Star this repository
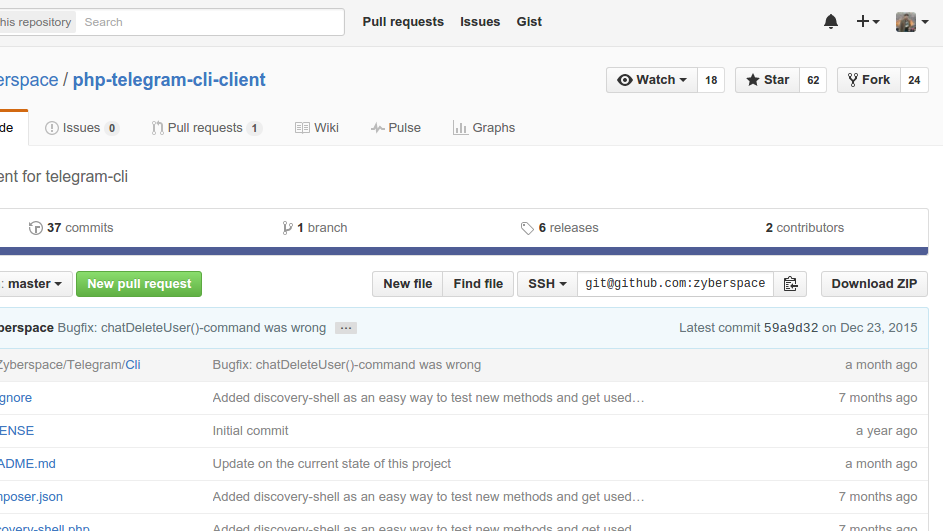The image size is (943, 531). click(x=767, y=80)
